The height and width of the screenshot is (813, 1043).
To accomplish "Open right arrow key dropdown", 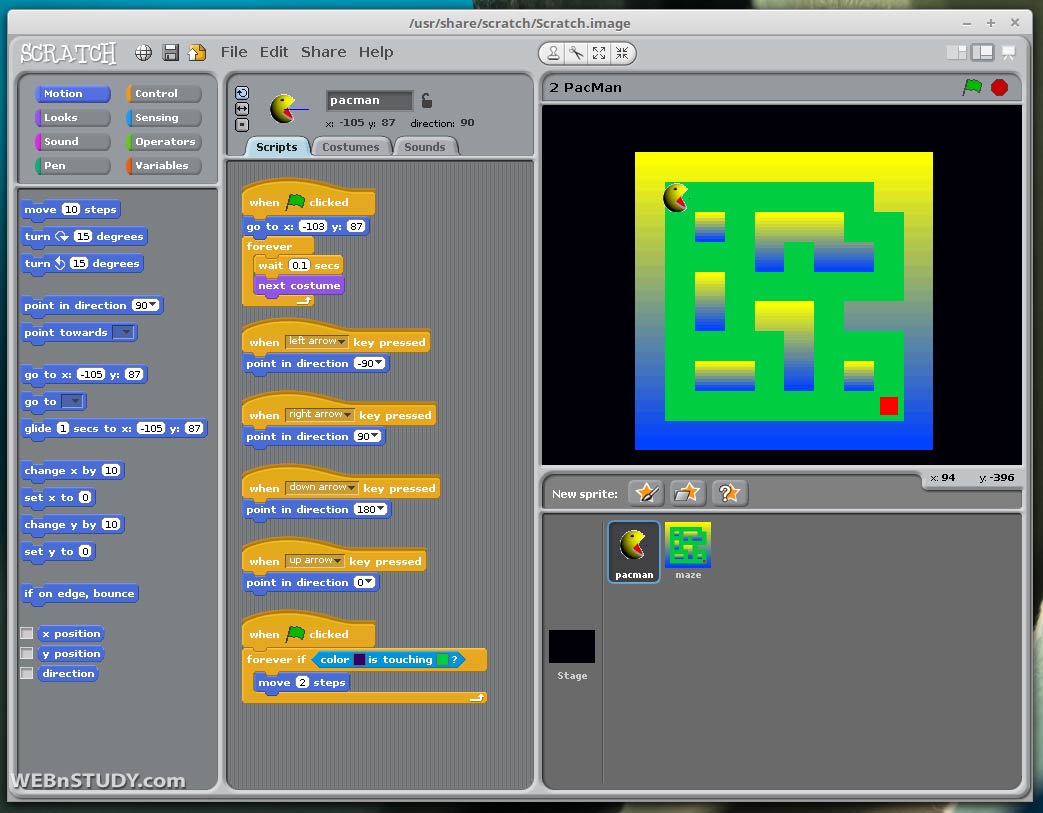I will click(x=320, y=414).
